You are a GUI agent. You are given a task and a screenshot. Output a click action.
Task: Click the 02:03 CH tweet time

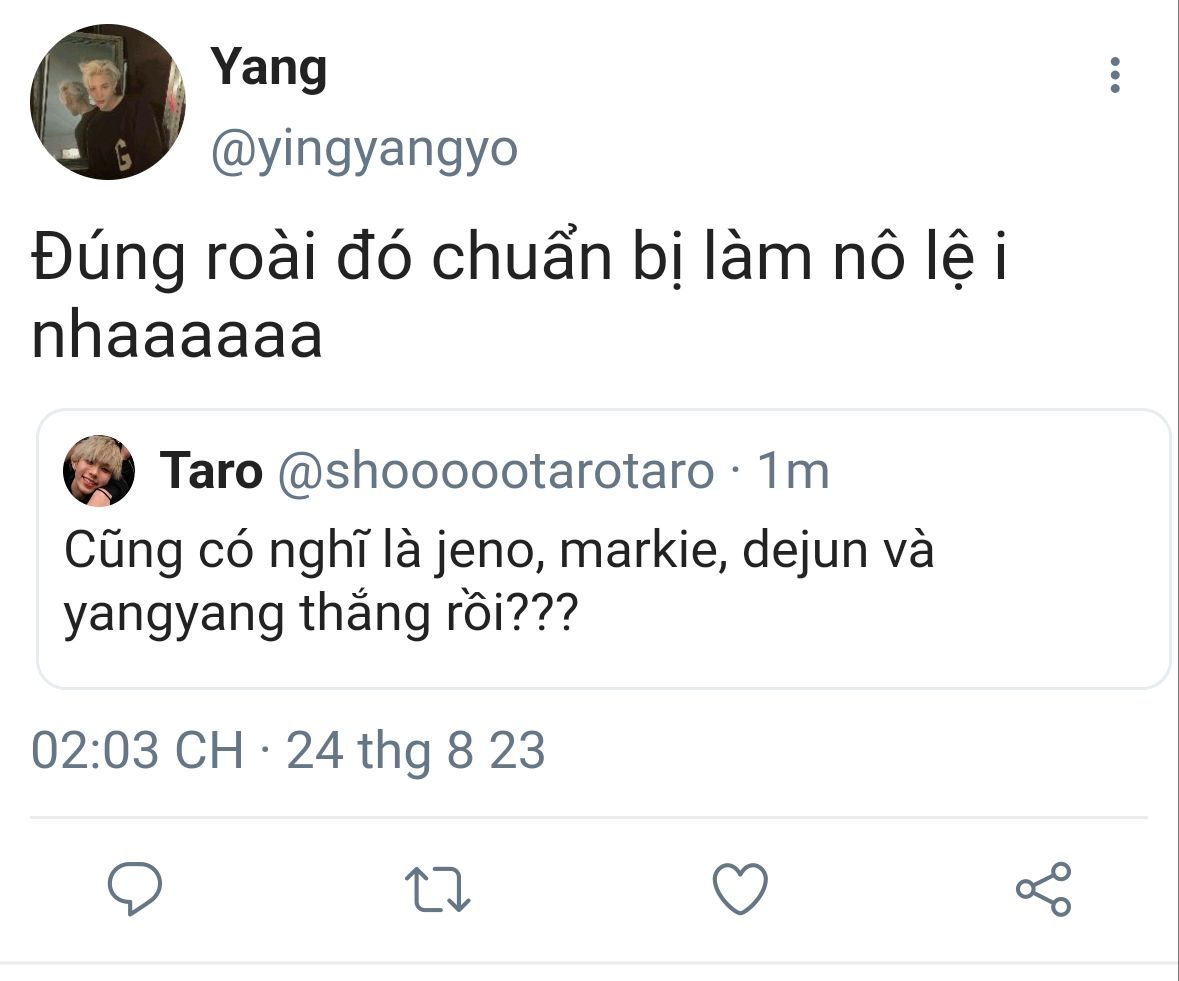138,749
